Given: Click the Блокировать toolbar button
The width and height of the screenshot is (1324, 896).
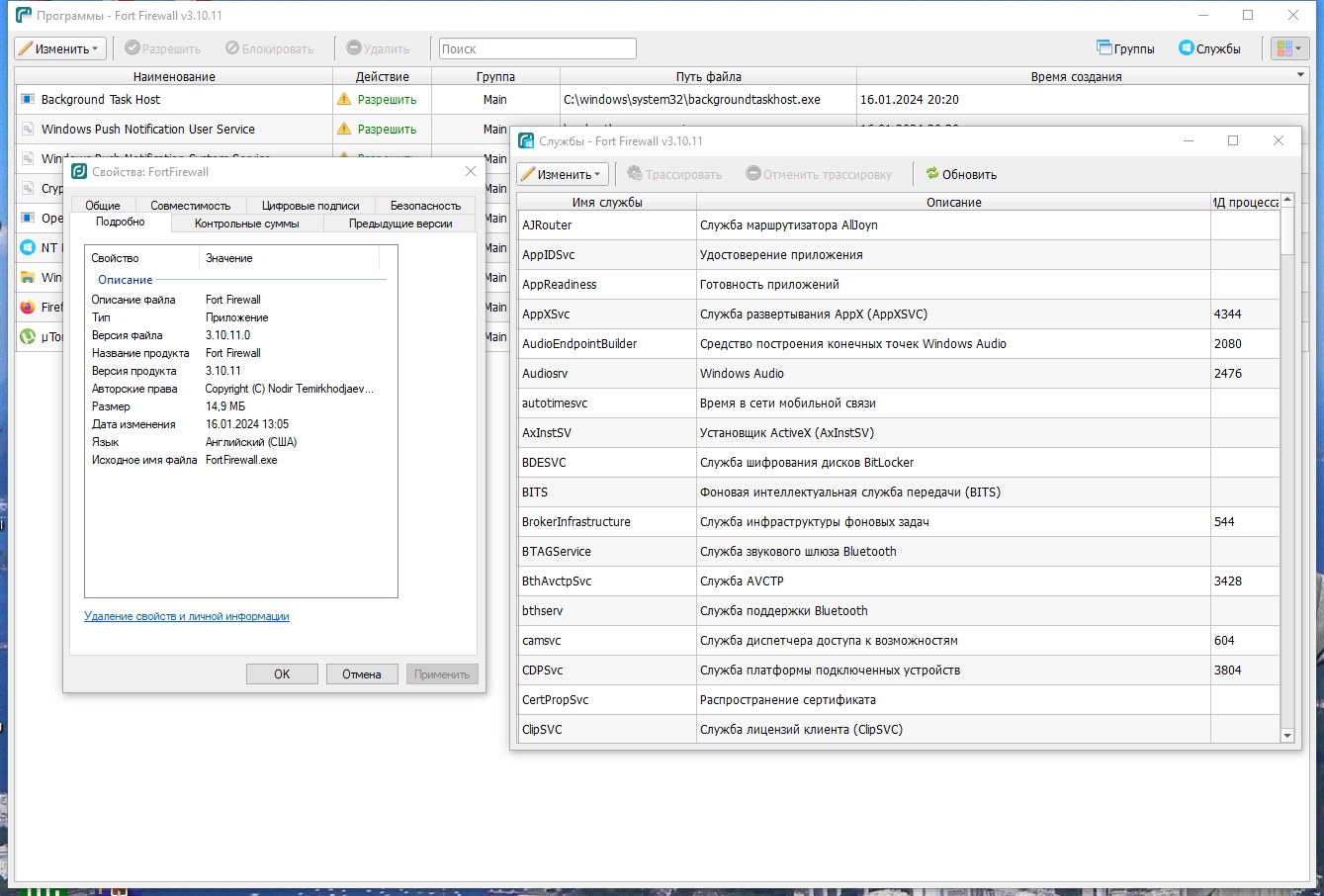Looking at the screenshot, I should pyautogui.click(x=269, y=48).
